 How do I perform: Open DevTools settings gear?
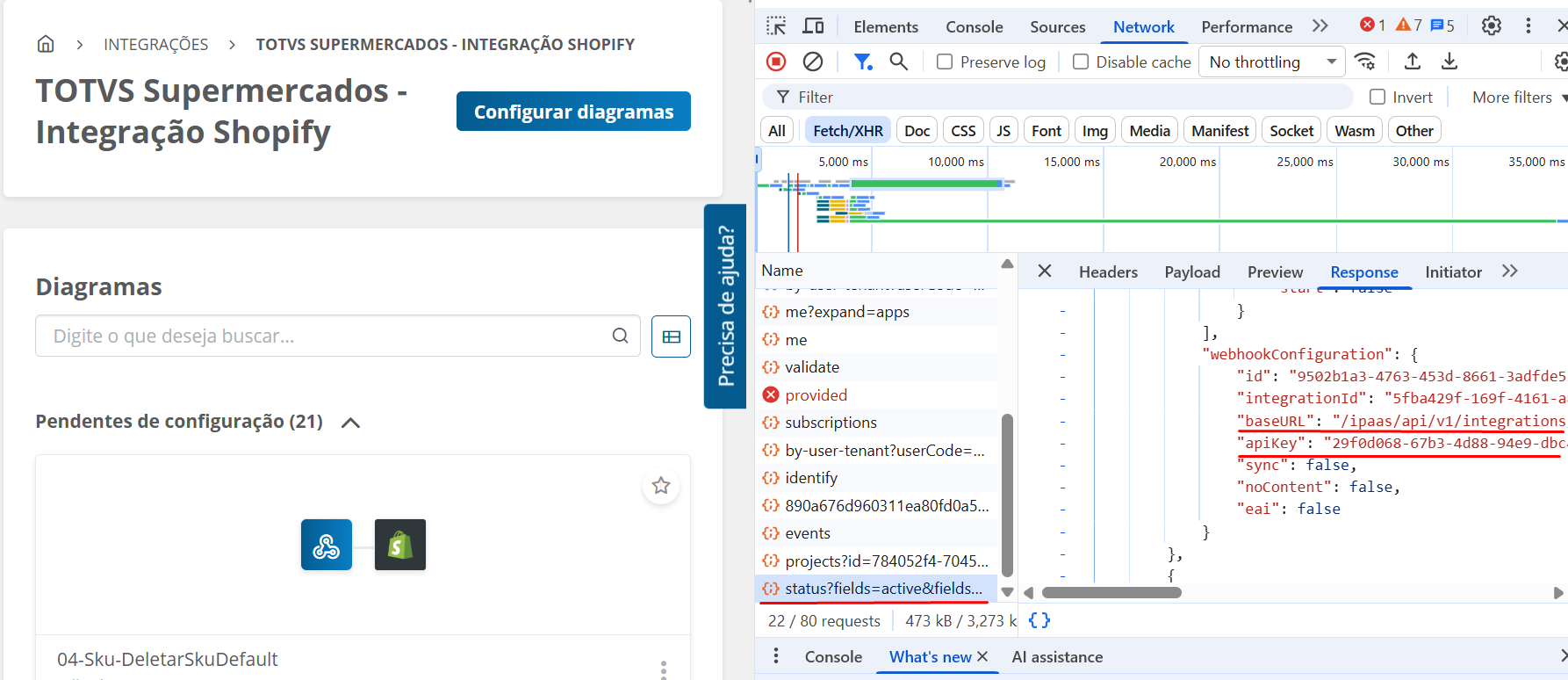point(1492,26)
